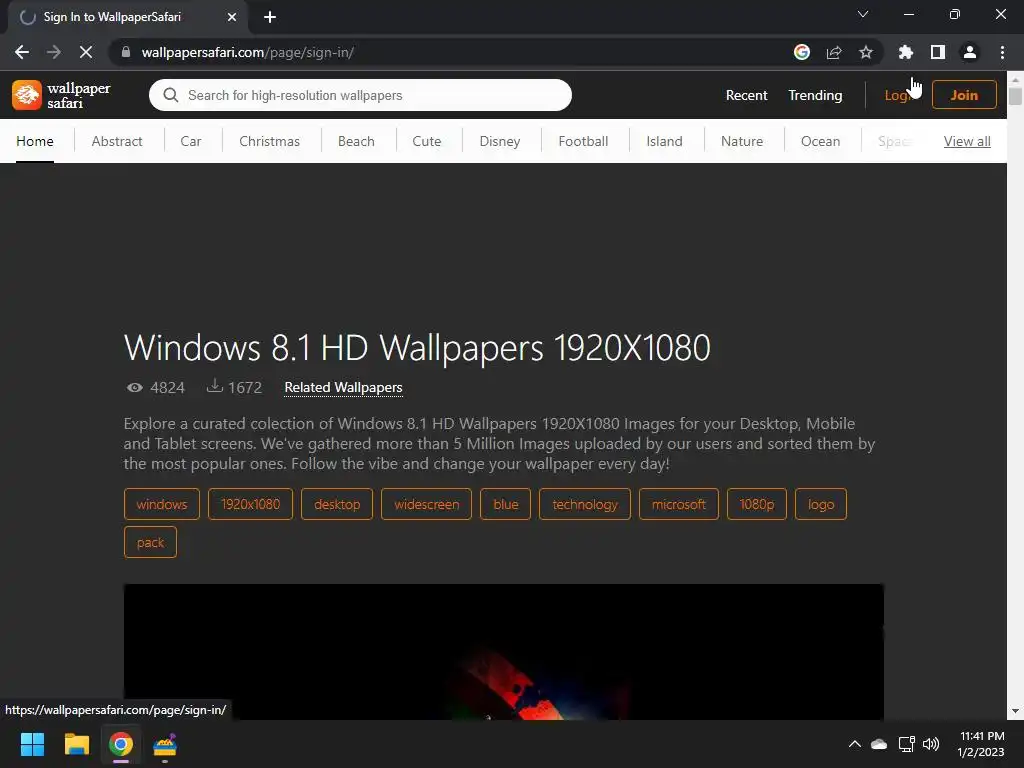Open Chrome profile avatar
This screenshot has width=1024, height=768.
pyautogui.click(x=970, y=52)
